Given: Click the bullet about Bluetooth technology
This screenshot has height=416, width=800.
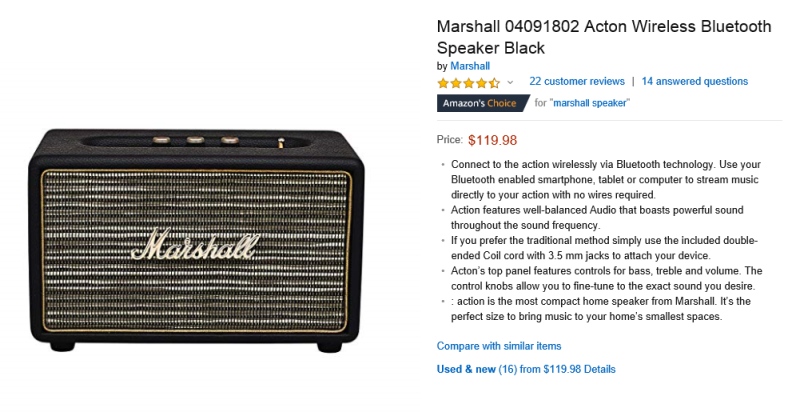Looking at the screenshot, I should pos(606,180).
